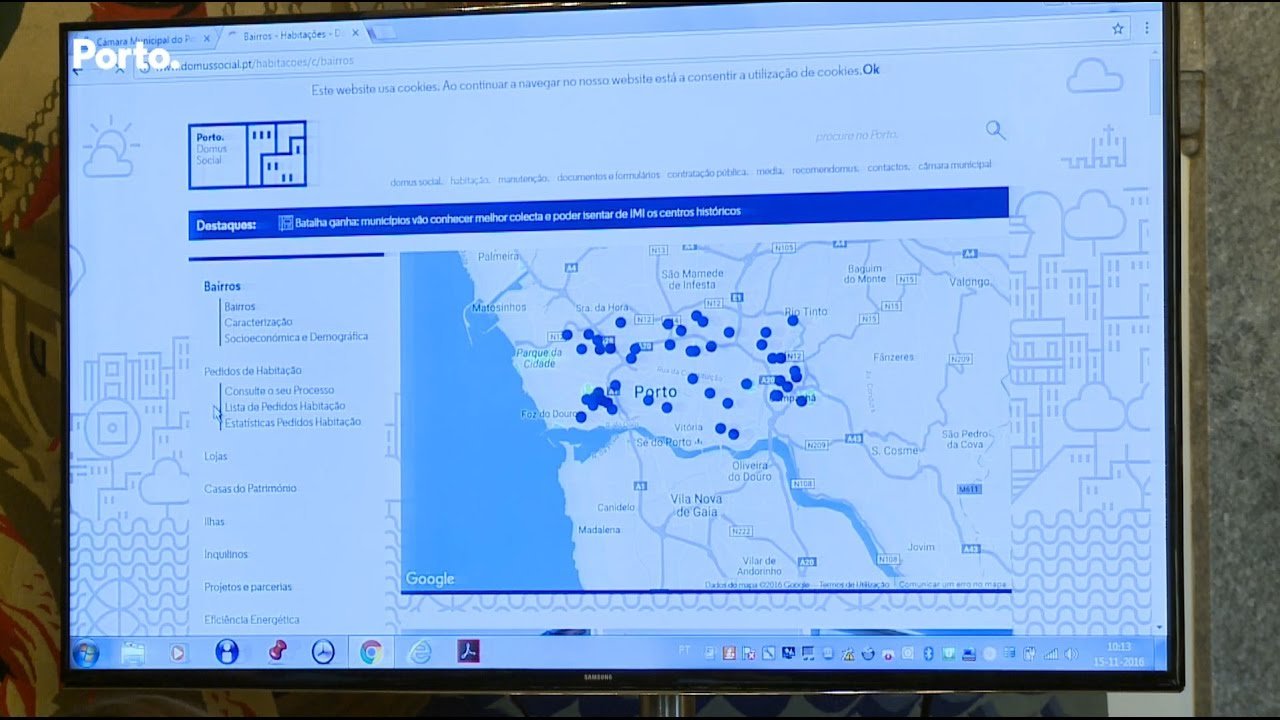The width and height of the screenshot is (1280, 720).
Task: Click the Porto Domus Social logo
Action: [x=247, y=155]
